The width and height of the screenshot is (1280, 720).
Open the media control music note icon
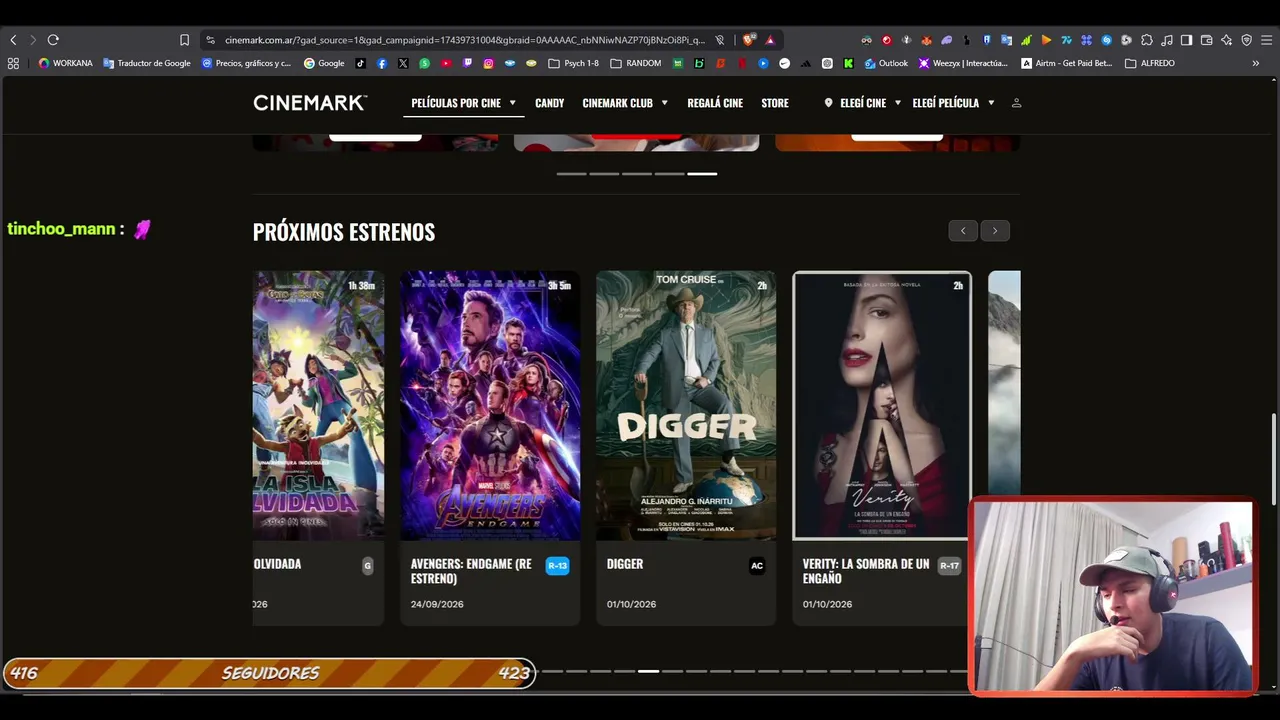click(x=1167, y=40)
